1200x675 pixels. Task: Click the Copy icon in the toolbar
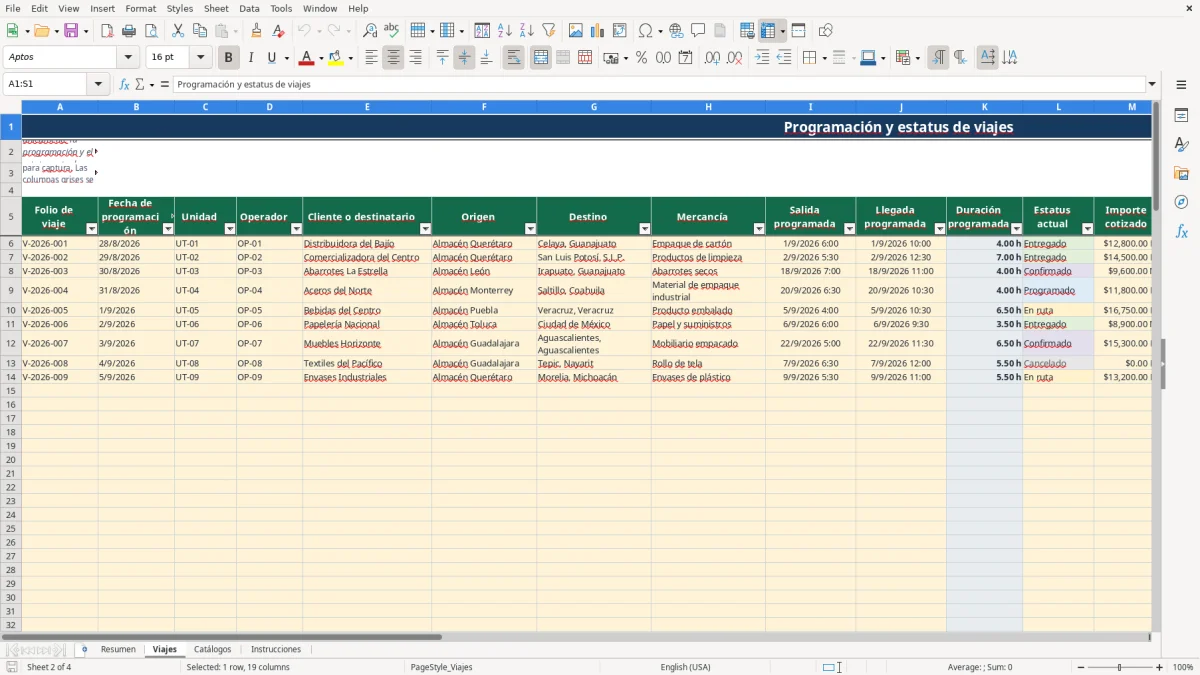point(200,31)
